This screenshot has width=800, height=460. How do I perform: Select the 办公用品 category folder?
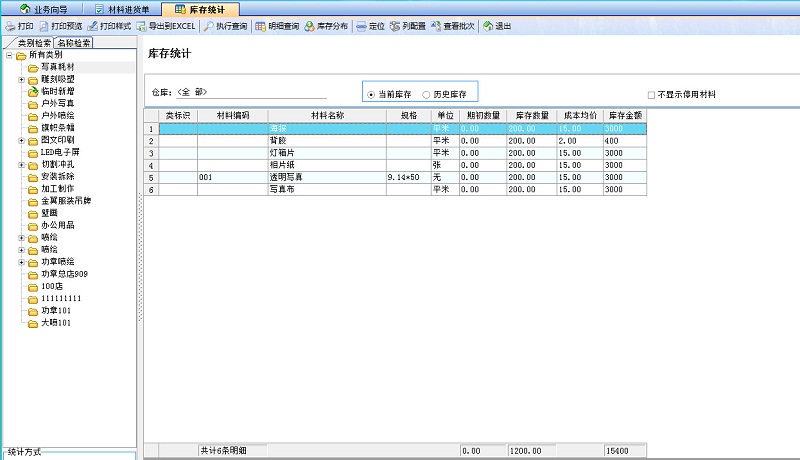[x=57, y=225]
